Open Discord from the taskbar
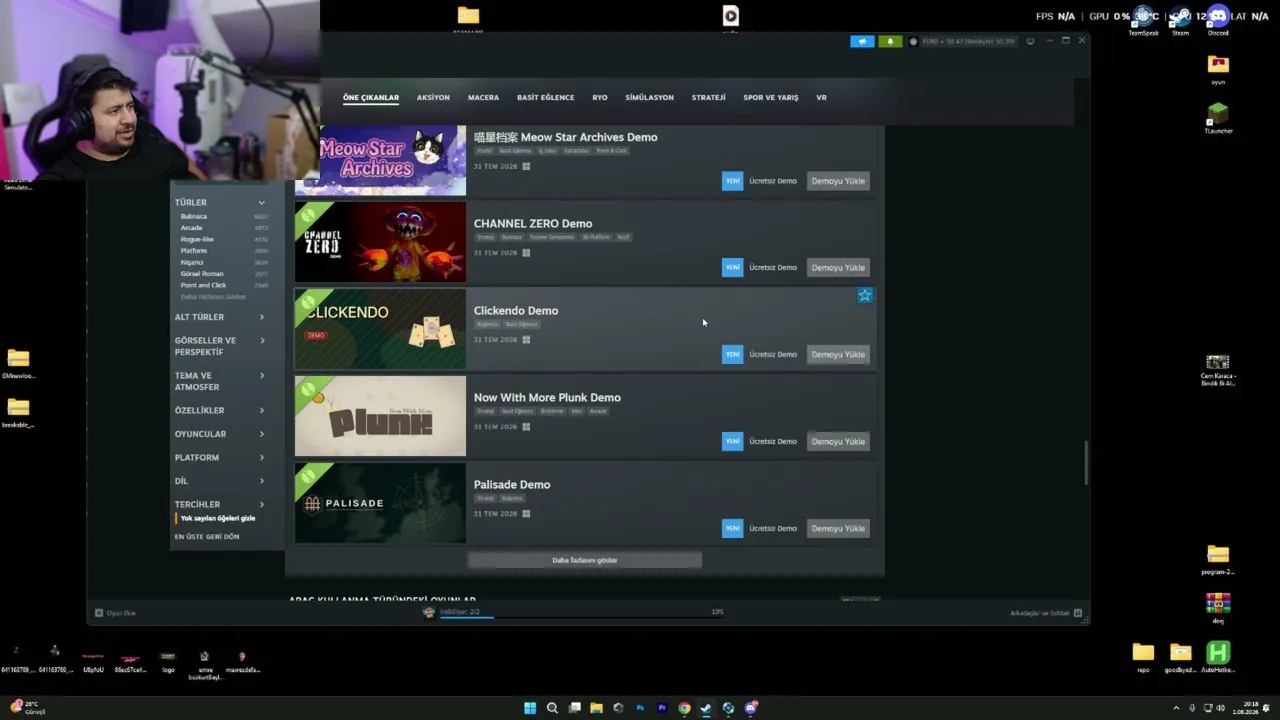Viewport: 1280px width, 720px height. point(750,708)
